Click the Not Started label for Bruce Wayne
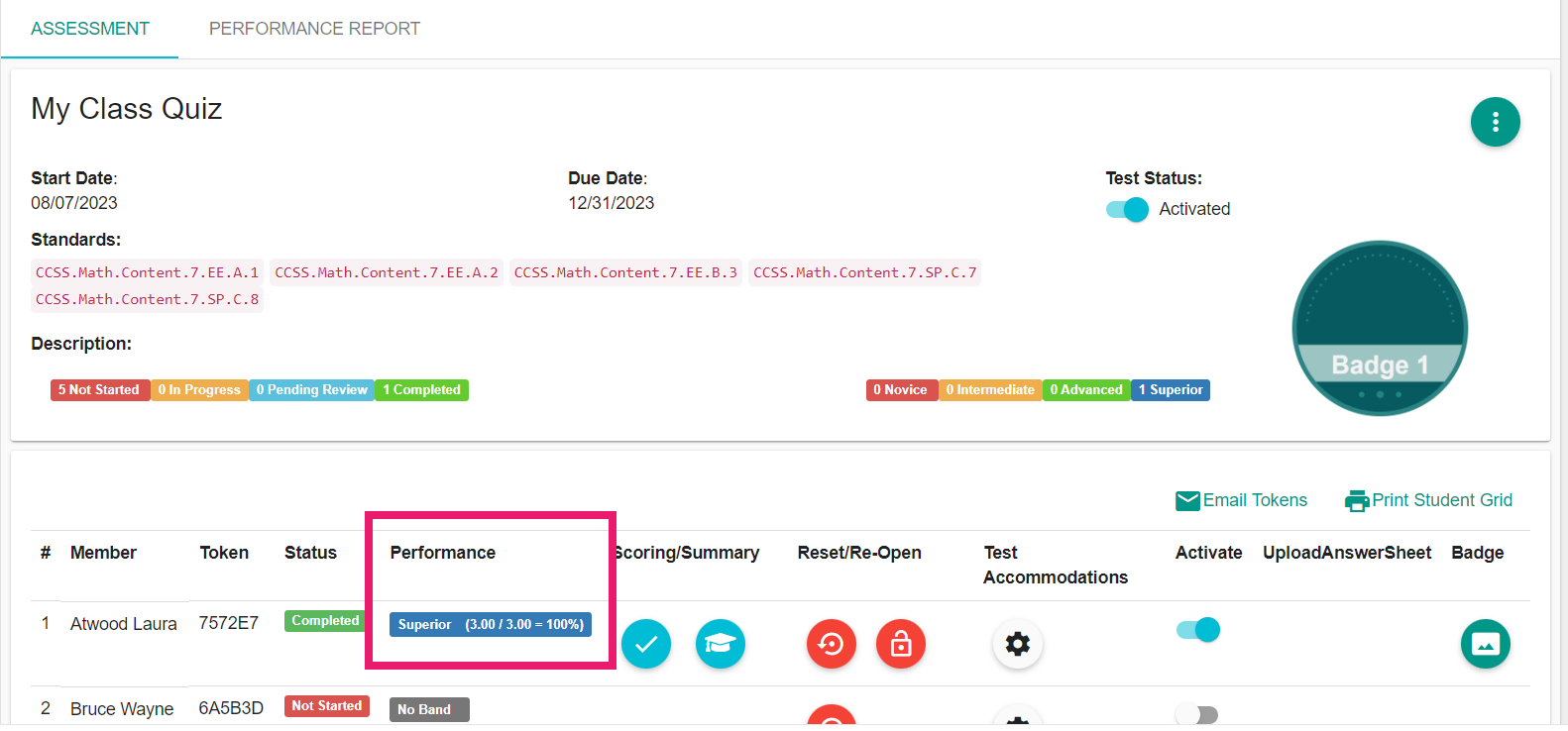The width and height of the screenshot is (1568, 731). point(326,706)
